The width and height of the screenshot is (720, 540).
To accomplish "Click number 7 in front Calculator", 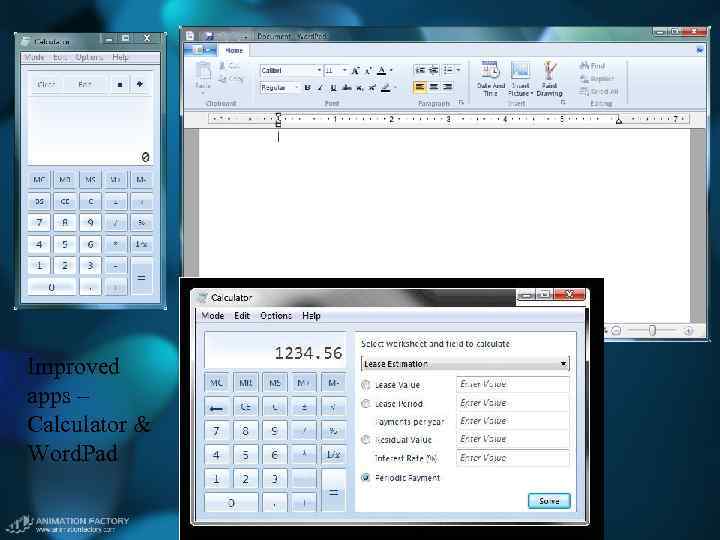I will point(216,431).
